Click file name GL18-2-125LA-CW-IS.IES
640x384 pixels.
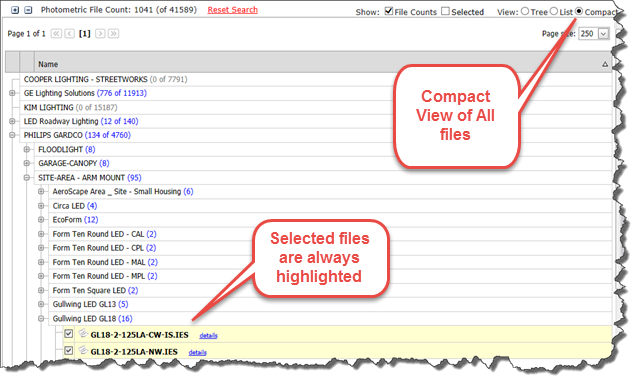coord(140,335)
